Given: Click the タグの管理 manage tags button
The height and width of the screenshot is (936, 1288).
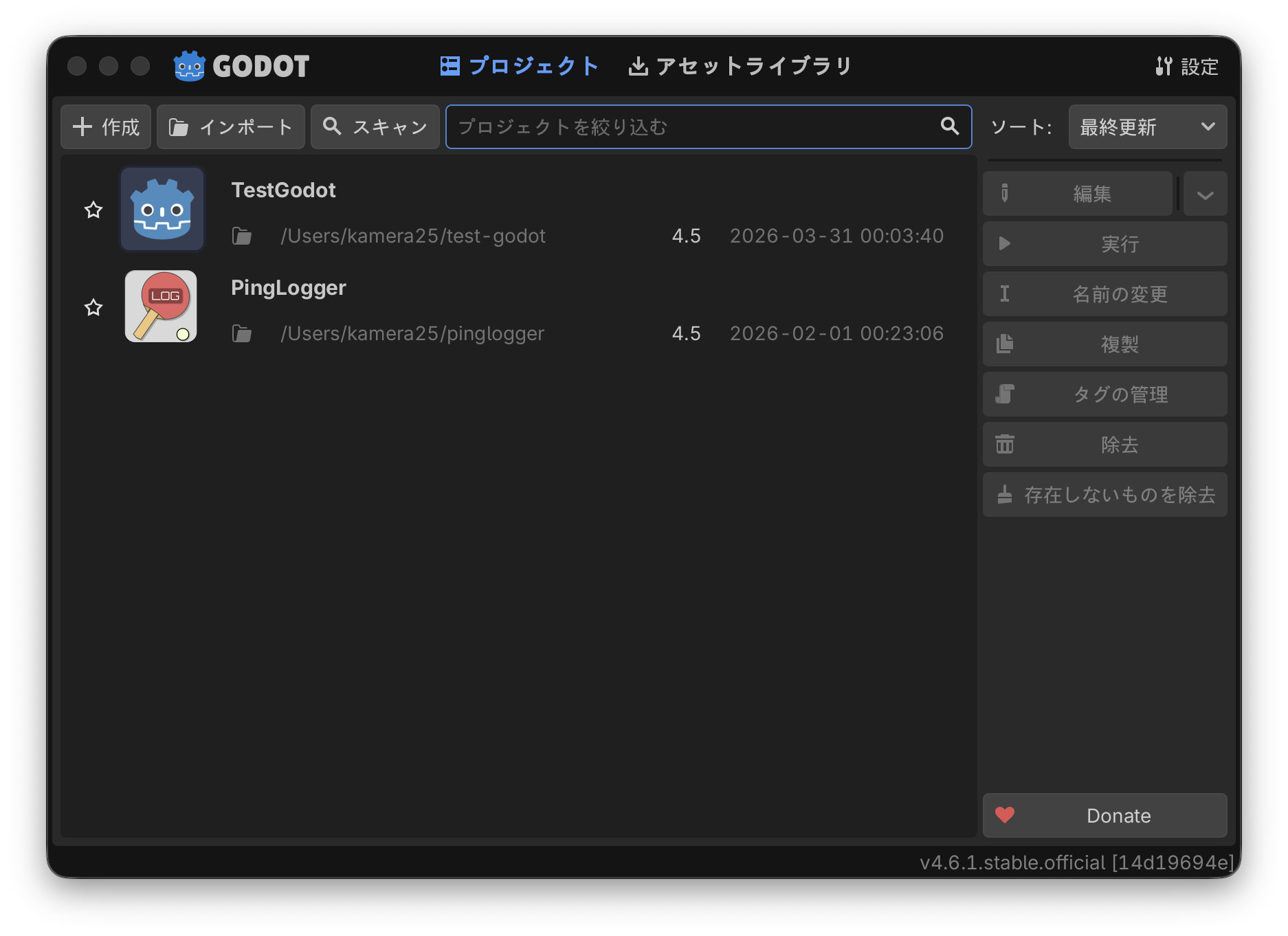Looking at the screenshot, I should 1105,394.
